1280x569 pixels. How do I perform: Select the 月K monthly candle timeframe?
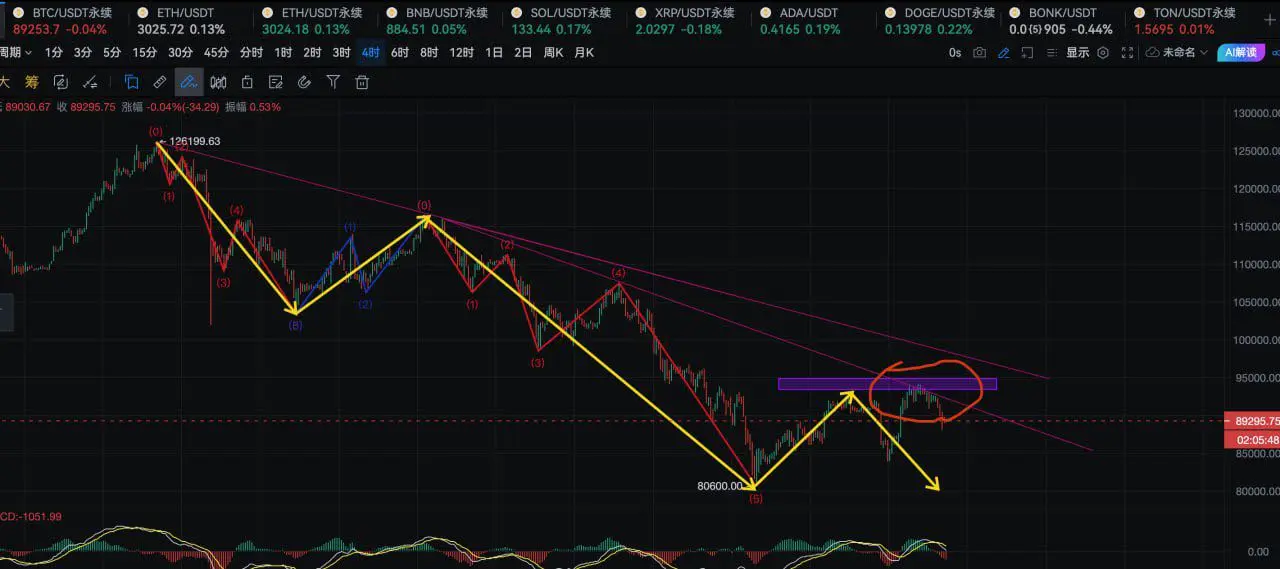click(x=584, y=52)
